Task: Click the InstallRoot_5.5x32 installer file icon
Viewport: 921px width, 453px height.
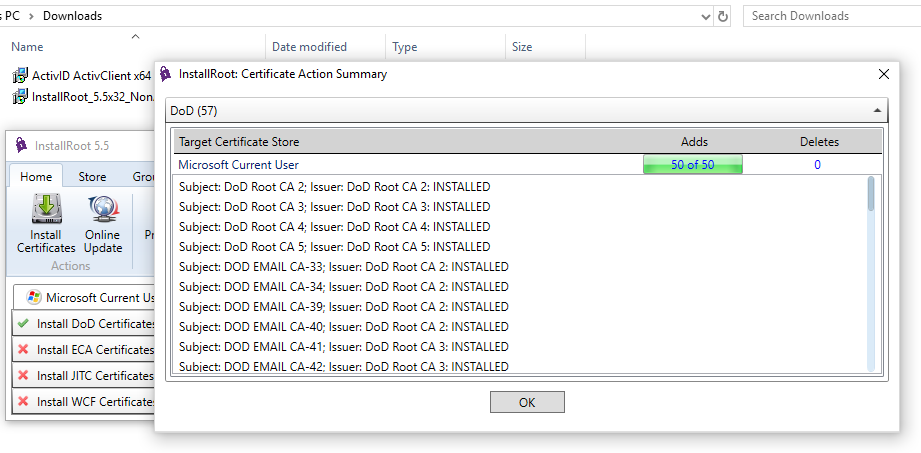Action: pyautogui.click(x=20, y=96)
